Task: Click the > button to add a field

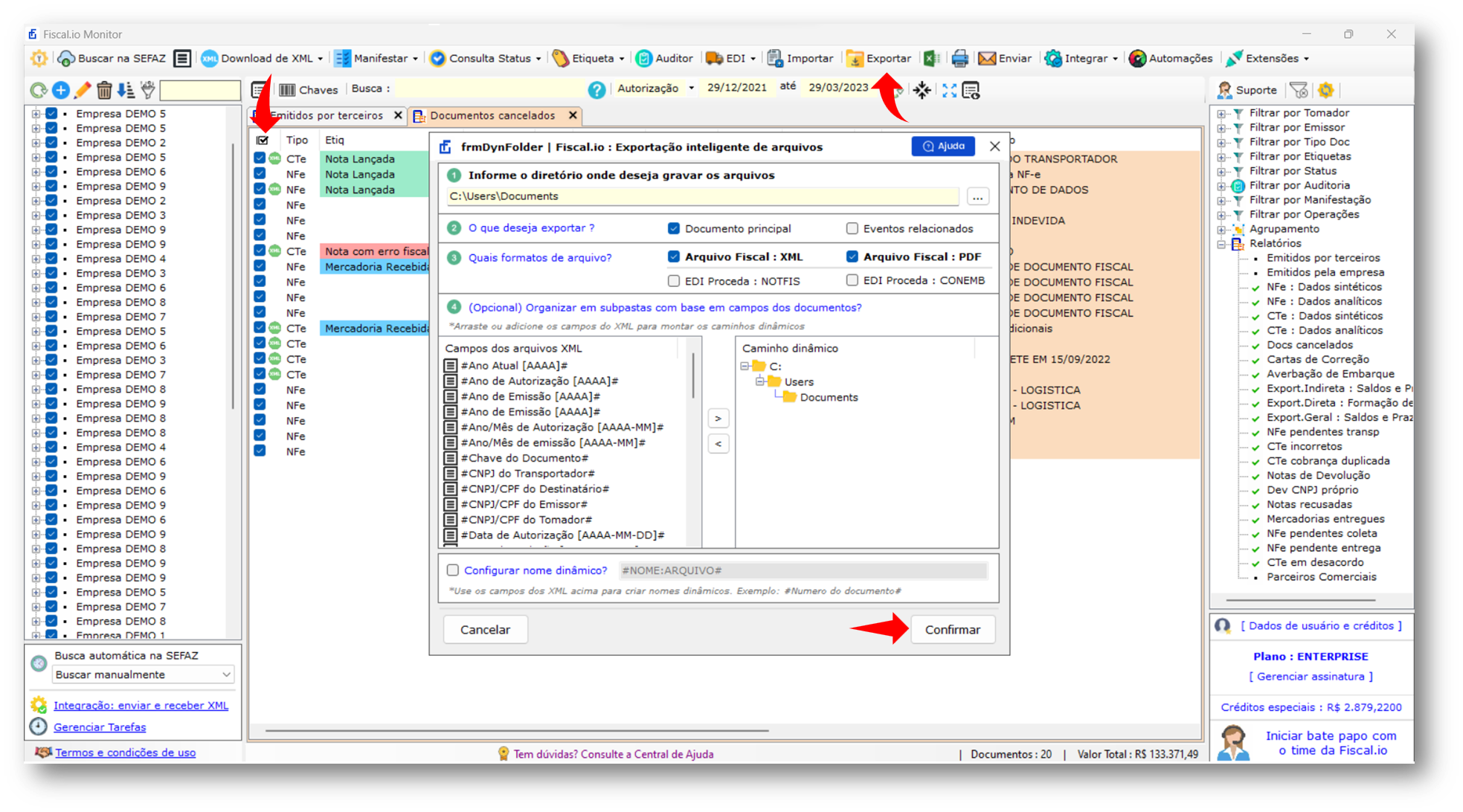Action: coord(718,419)
